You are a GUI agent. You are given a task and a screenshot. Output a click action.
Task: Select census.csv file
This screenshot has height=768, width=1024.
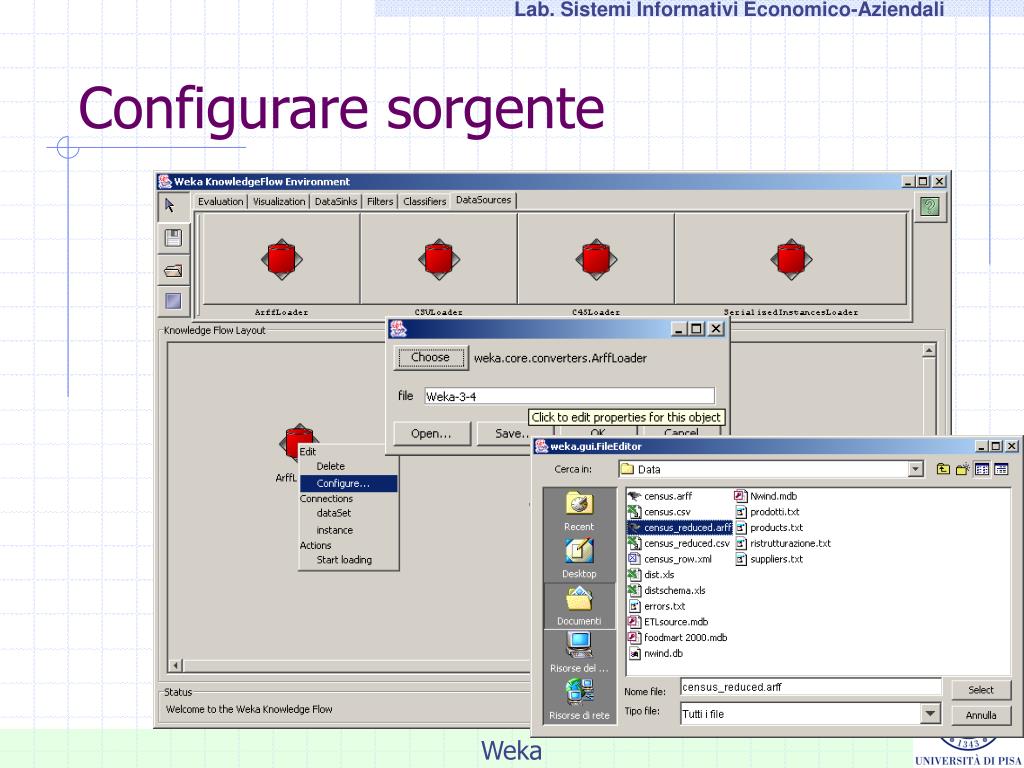[659, 512]
